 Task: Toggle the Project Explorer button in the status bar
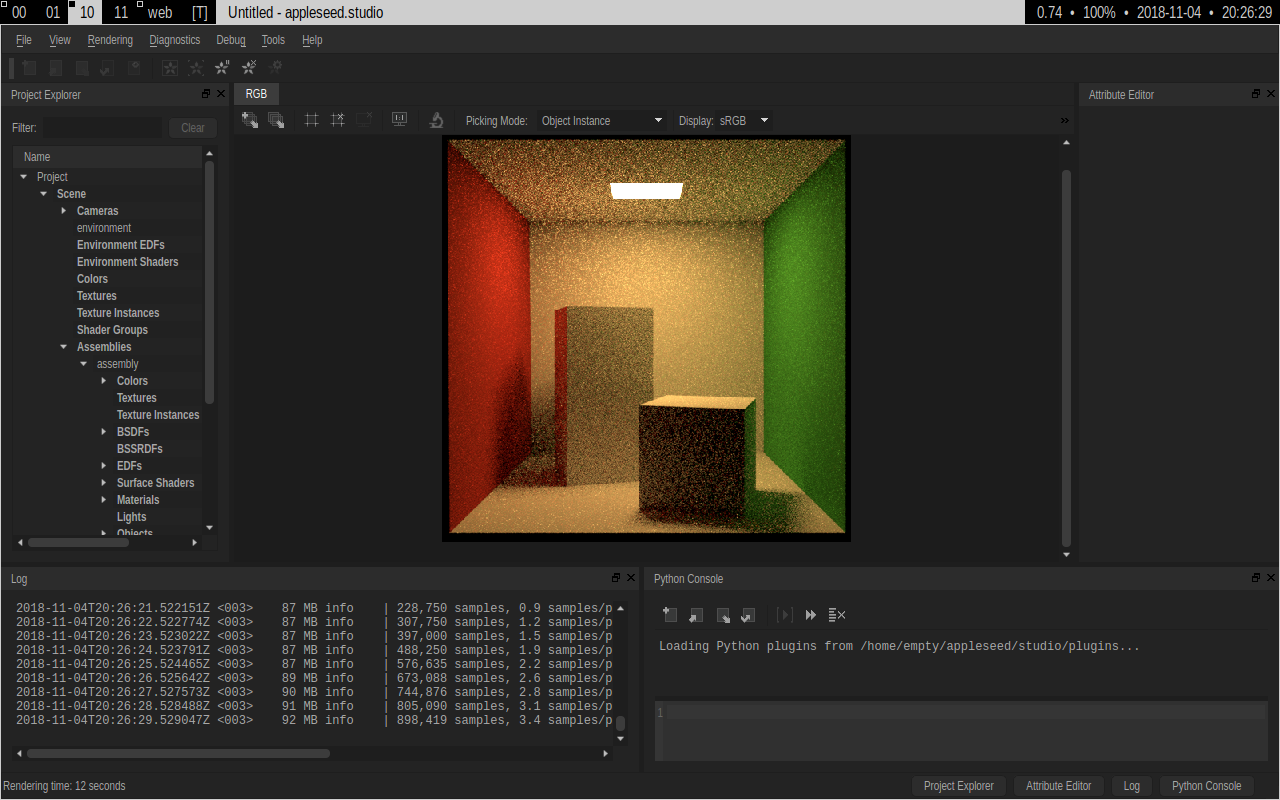(x=959, y=786)
